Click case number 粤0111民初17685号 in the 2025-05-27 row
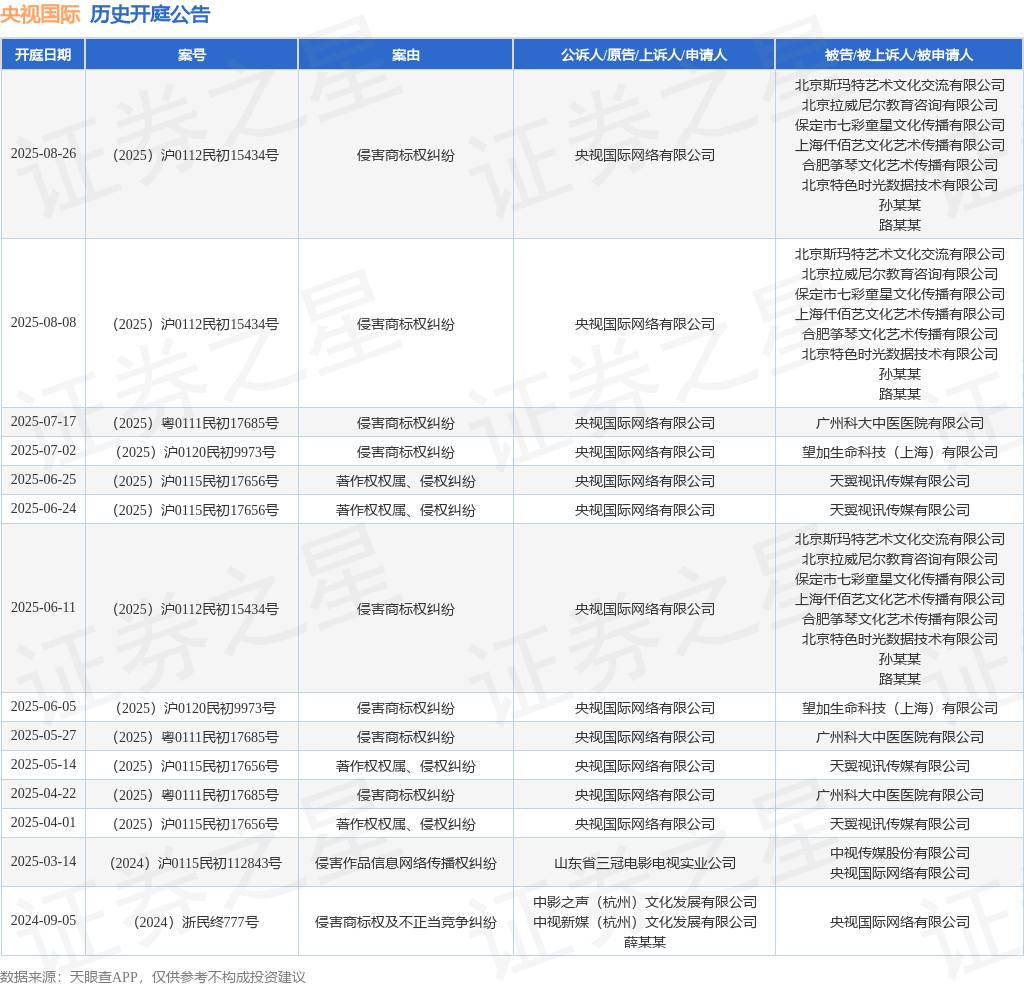Viewport: 1024px width, 986px height. pos(195,737)
